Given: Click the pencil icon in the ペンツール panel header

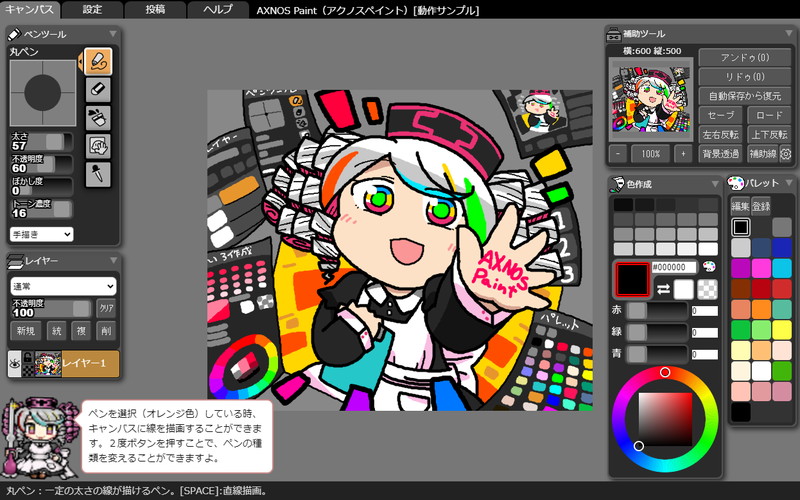Looking at the screenshot, I should [x=14, y=34].
